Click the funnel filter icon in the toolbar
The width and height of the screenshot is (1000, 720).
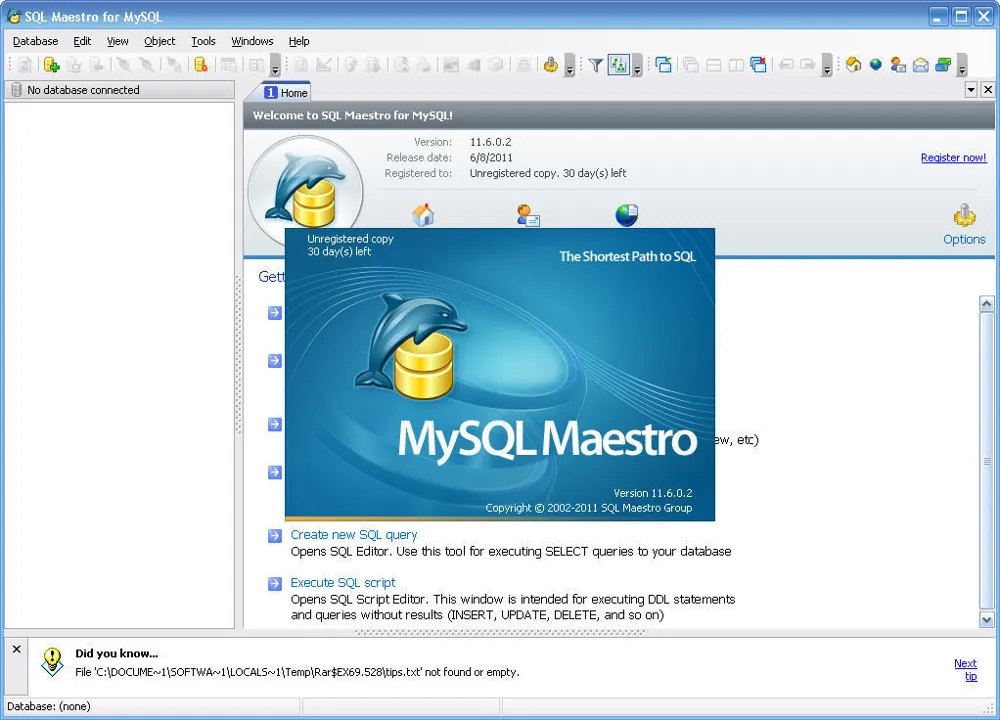[596, 64]
